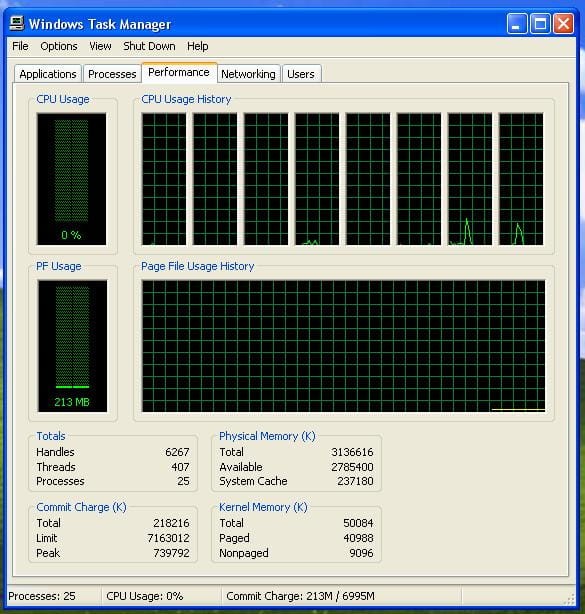The height and width of the screenshot is (614, 585).
Task: Minimize the Task Manager window
Action: [516, 23]
